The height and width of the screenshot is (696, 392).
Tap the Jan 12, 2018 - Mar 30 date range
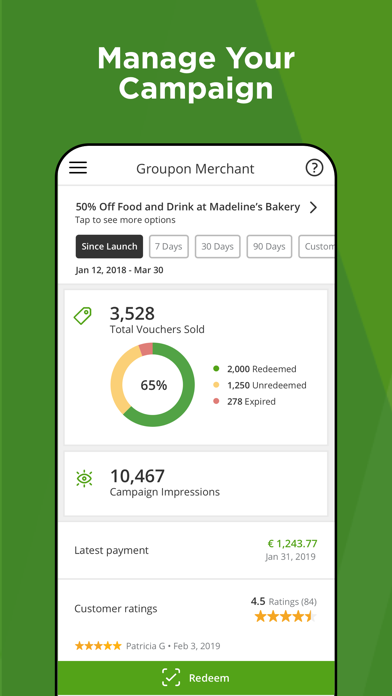tap(119, 270)
